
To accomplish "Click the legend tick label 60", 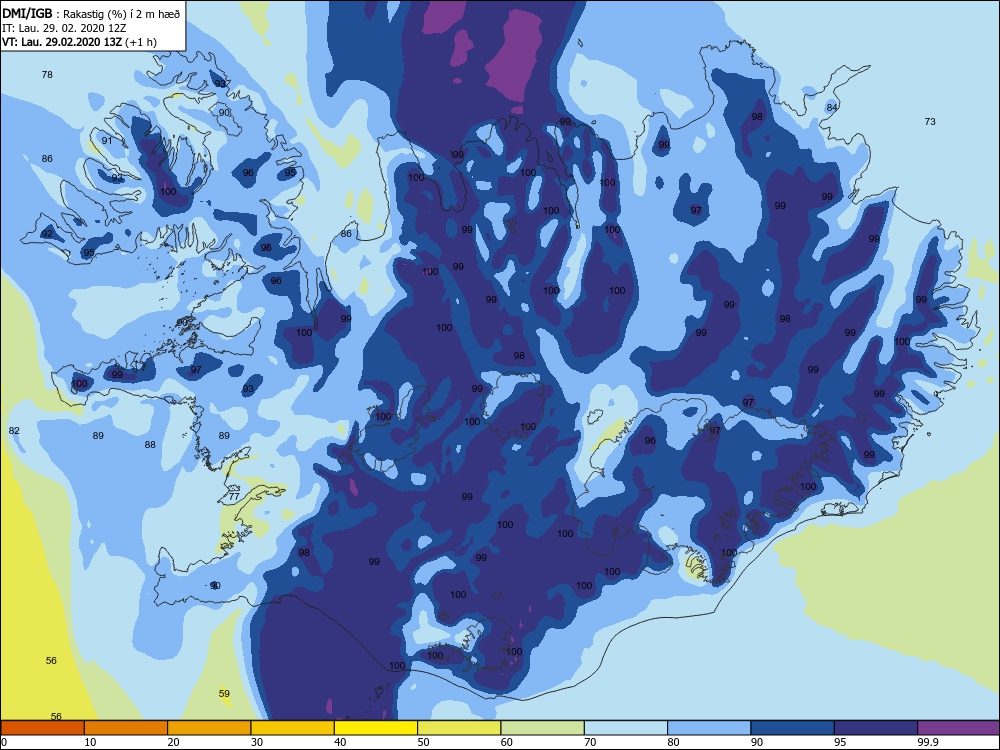I will (507, 742).
